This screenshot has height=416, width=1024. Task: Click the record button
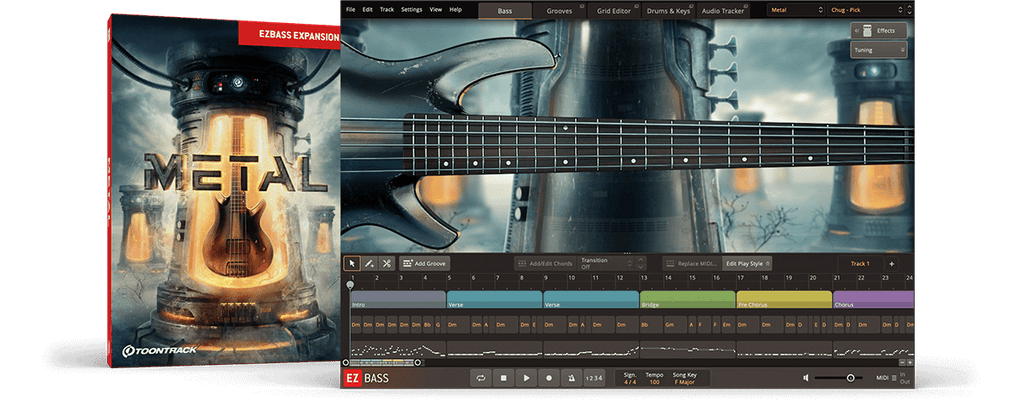coord(549,377)
